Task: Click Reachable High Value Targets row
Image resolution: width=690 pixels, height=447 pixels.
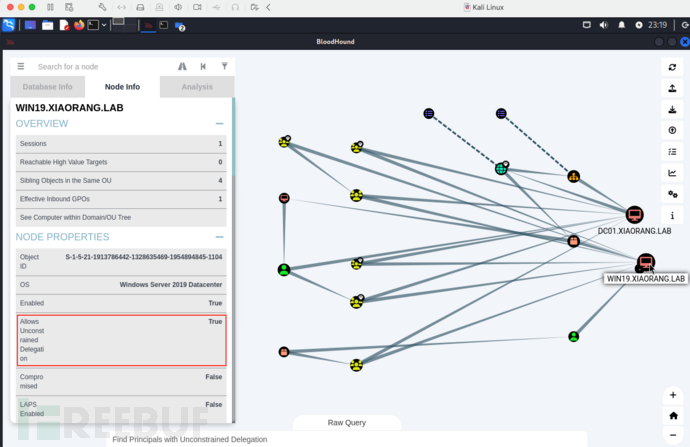Action: coord(121,162)
